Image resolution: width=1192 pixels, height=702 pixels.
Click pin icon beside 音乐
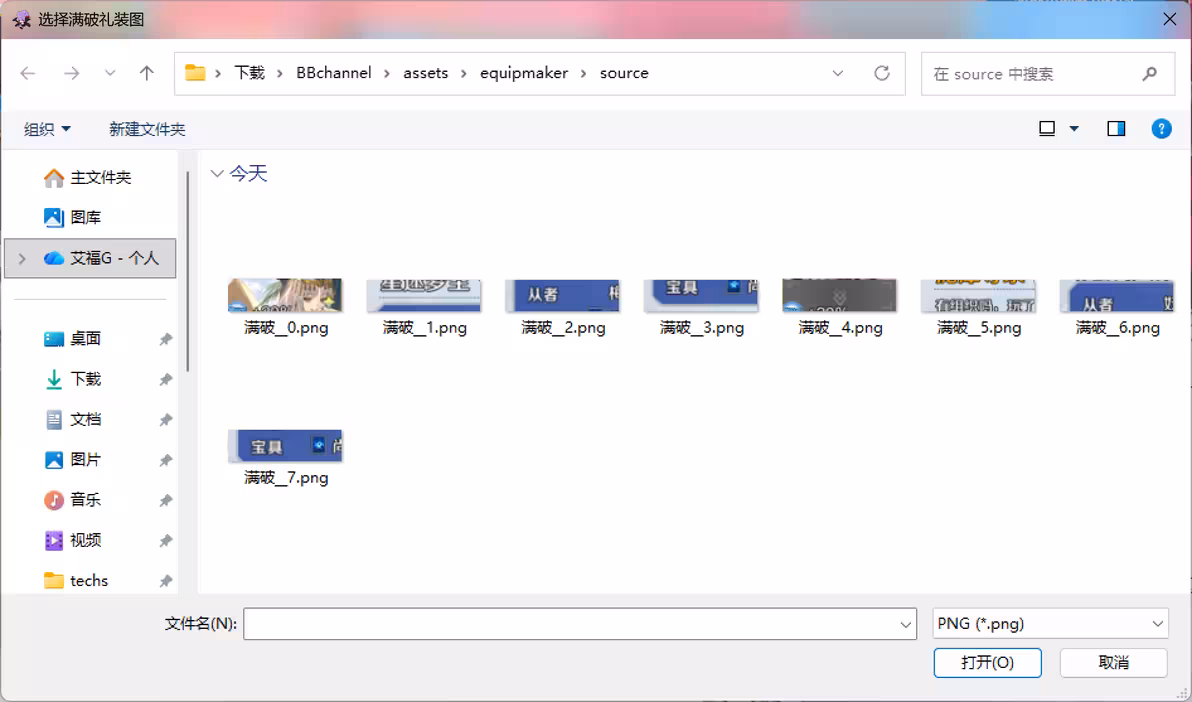coord(165,500)
